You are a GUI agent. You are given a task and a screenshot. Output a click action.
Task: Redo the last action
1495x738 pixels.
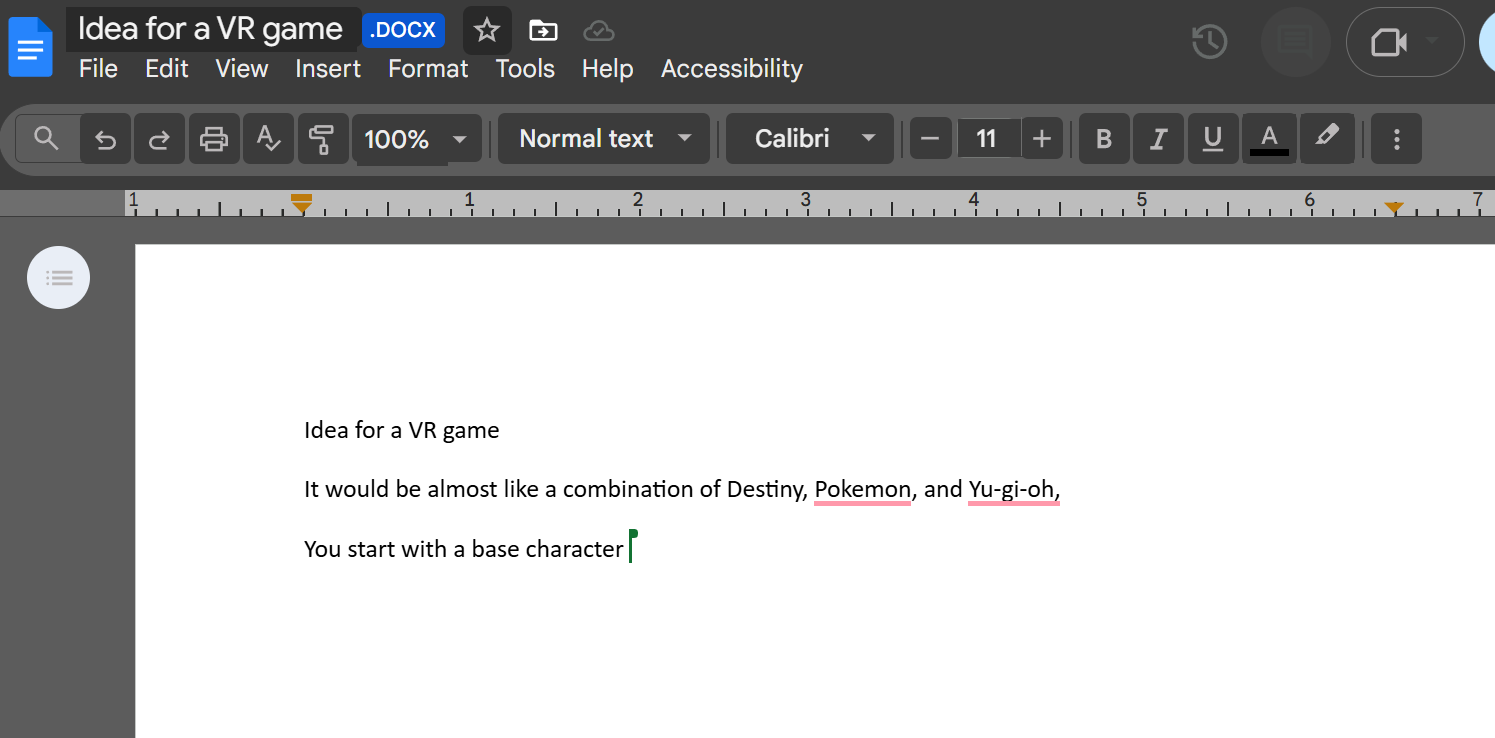159,139
